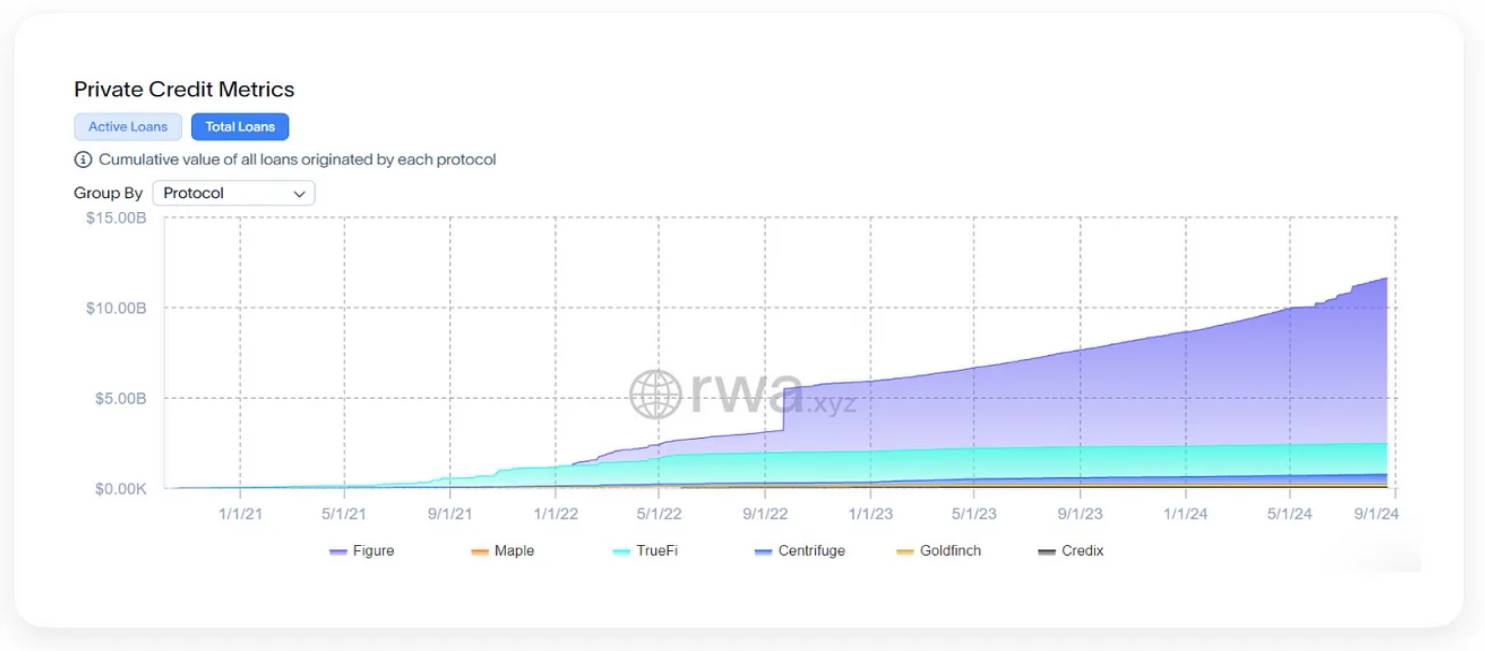
Task: Click the Goldfinch legend label
Action: [950, 551]
